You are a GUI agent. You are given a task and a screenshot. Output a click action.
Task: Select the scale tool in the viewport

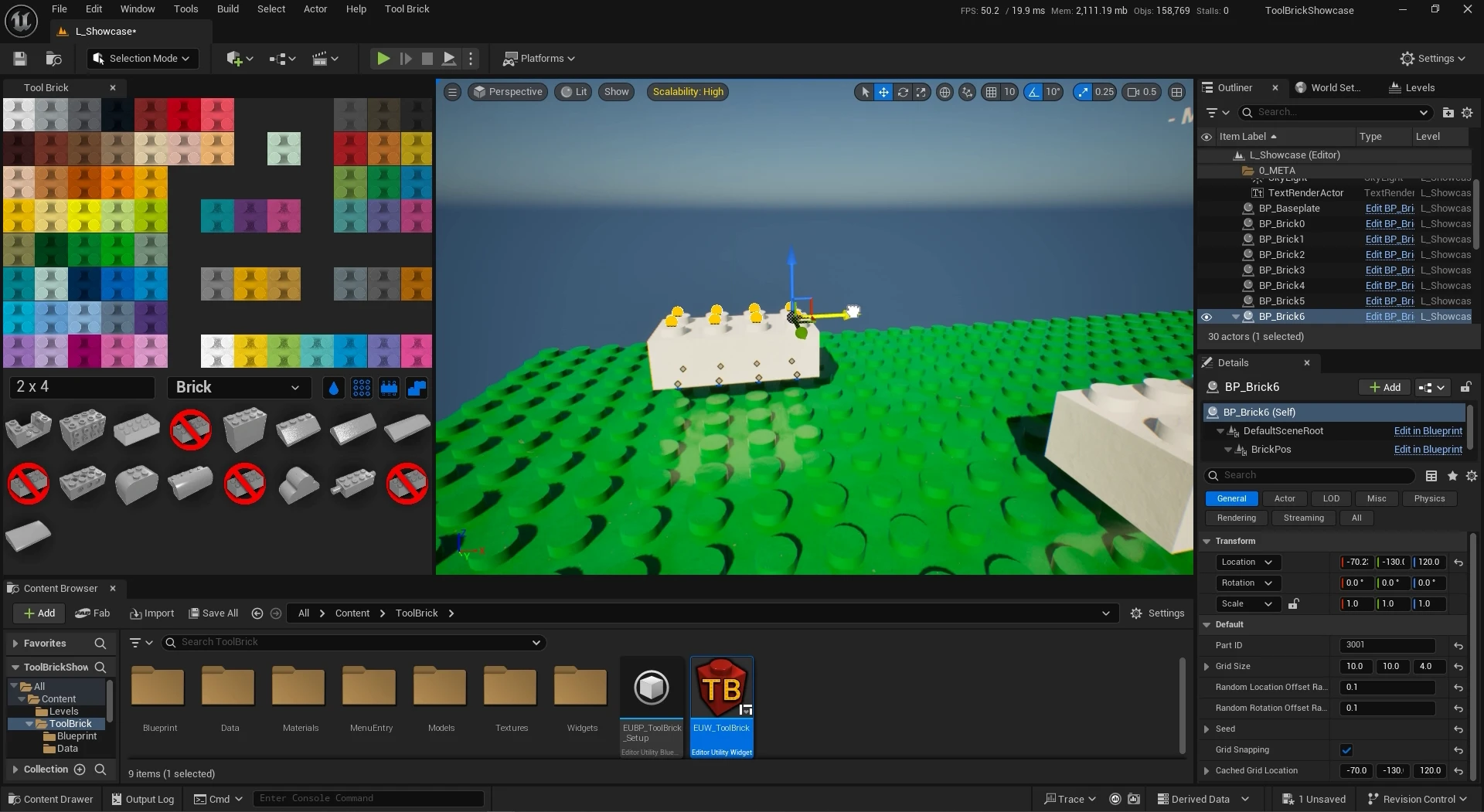click(x=921, y=92)
